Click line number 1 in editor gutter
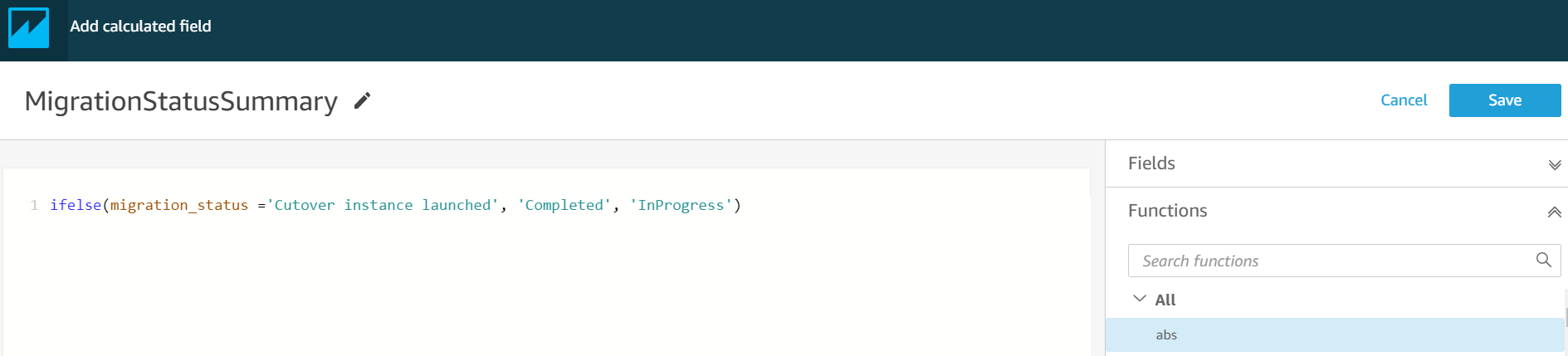 pos(34,205)
